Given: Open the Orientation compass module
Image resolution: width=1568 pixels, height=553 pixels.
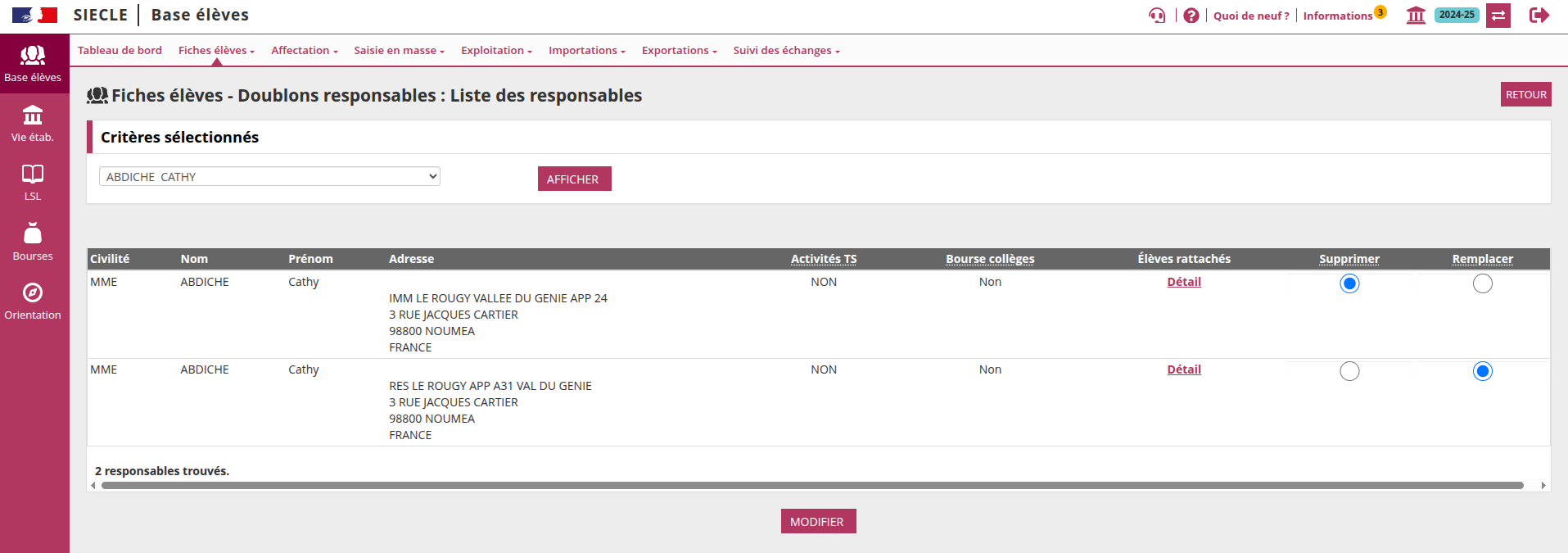Looking at the screenshot, I should [33, 301].
